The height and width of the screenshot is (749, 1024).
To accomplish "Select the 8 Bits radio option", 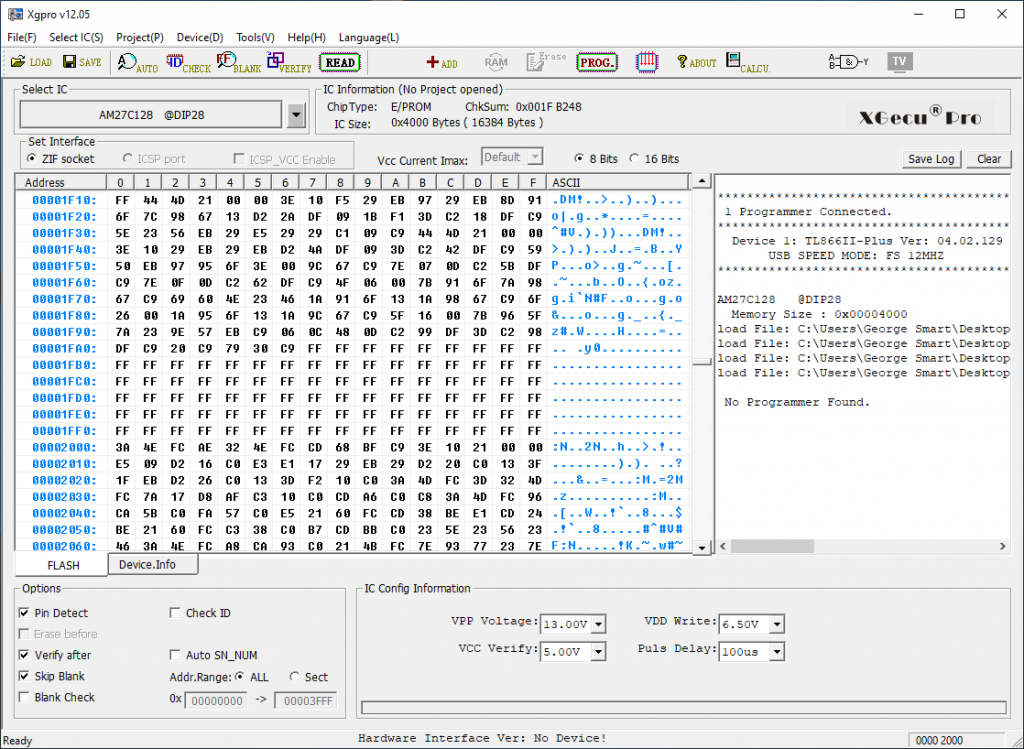I will (x=579, y=159).
